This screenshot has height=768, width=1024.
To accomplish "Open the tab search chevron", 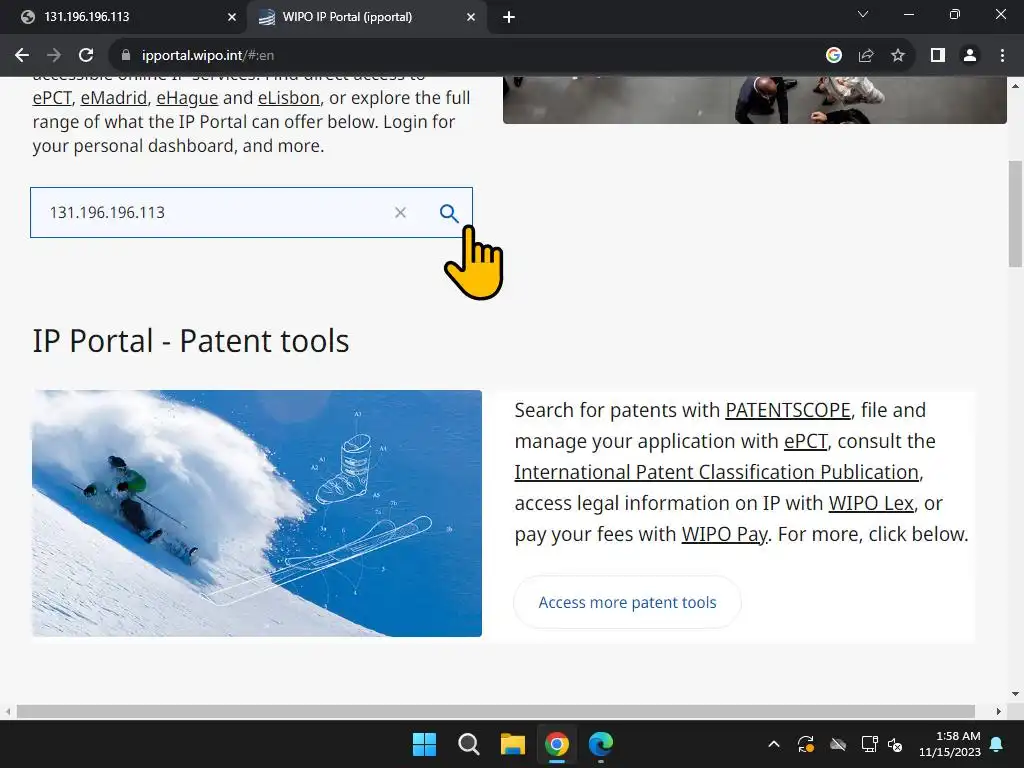I will (863, 14).
